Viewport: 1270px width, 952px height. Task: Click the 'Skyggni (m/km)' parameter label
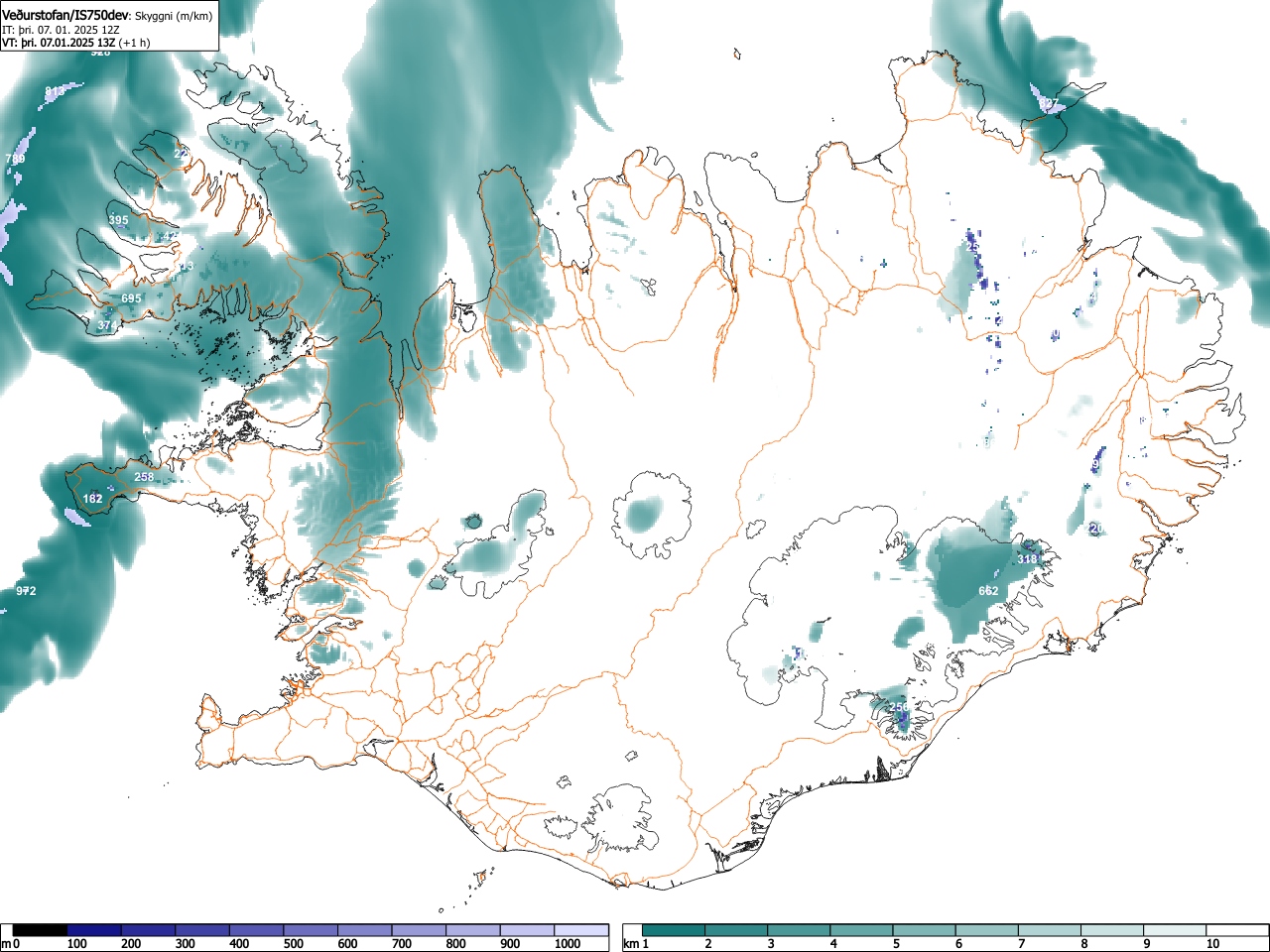(174, 16)
